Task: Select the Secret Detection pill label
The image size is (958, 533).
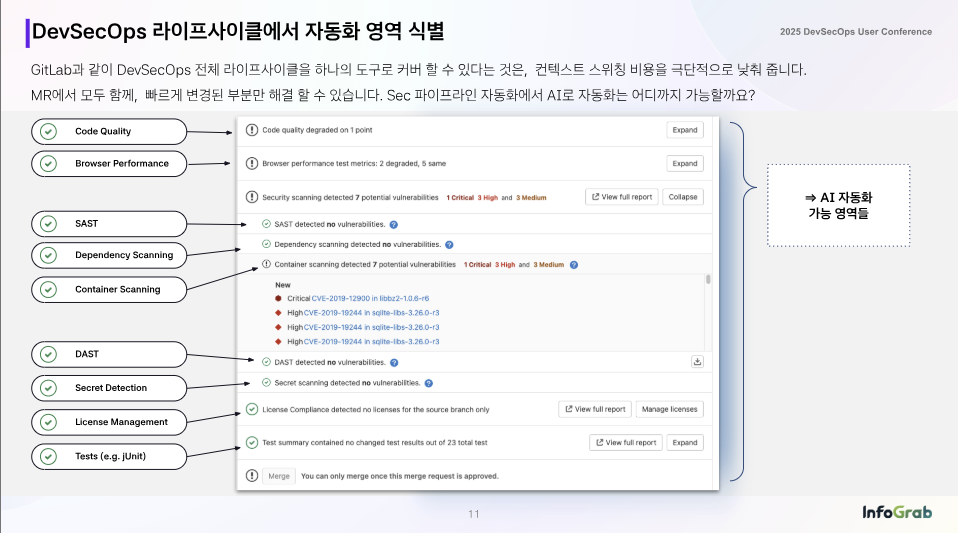Action: [111, 388]
